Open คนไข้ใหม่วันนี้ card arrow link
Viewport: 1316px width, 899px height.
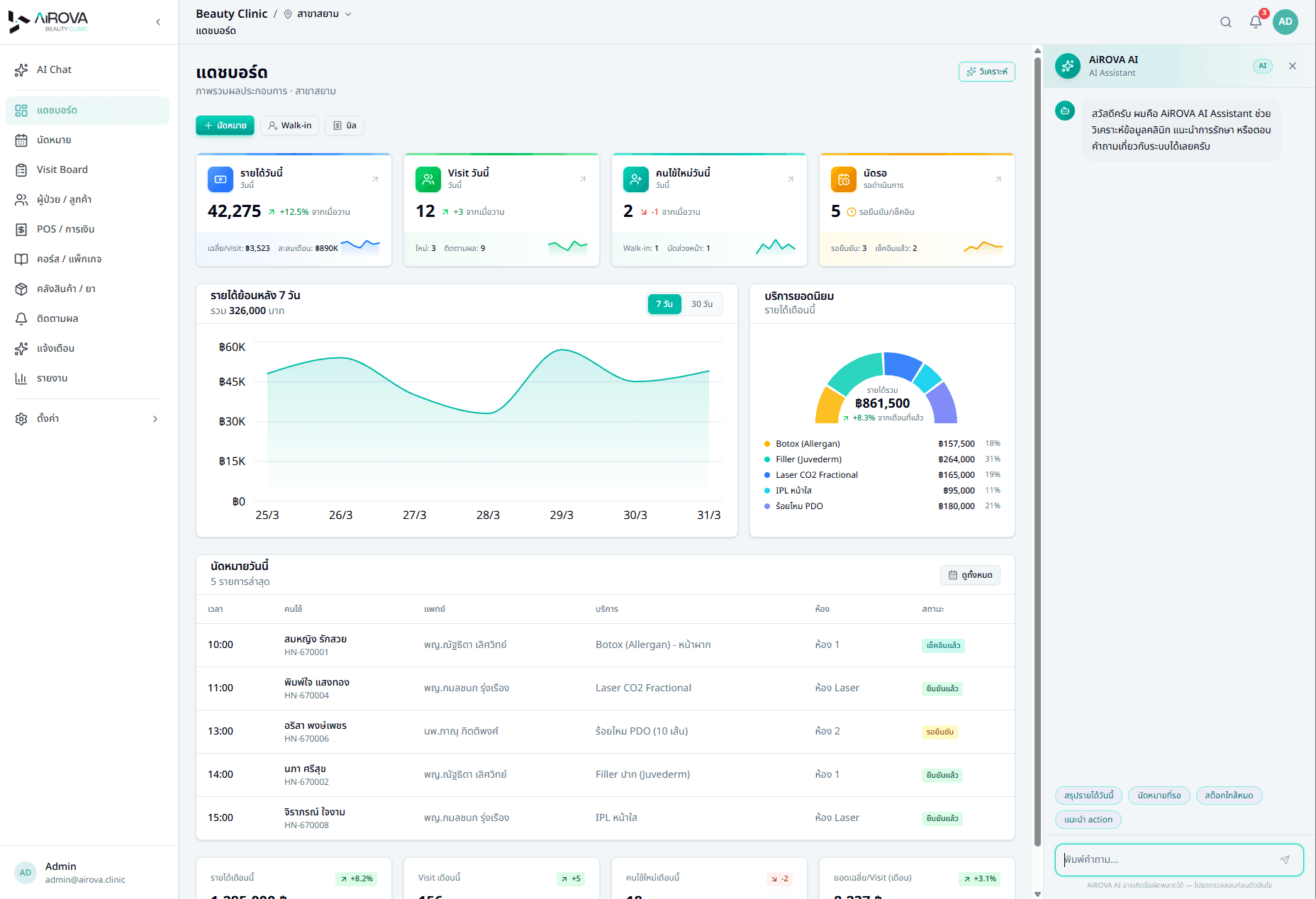(791, 179)
